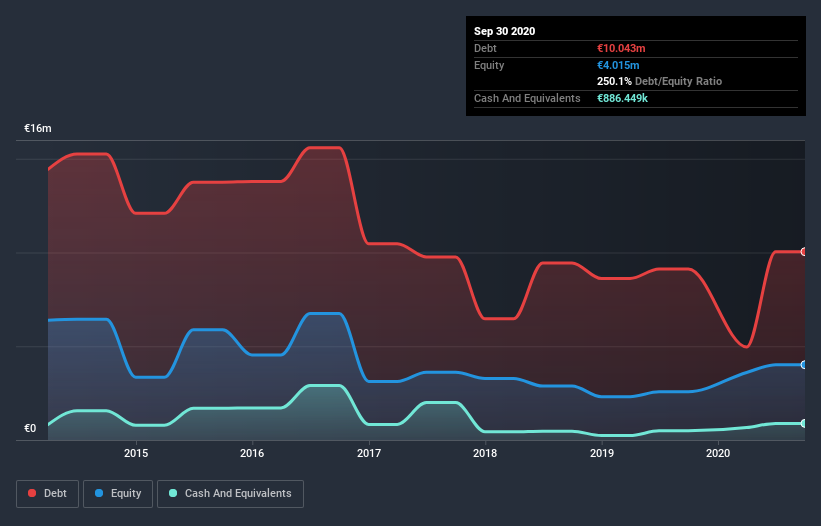Click the blue Equity legend dot
Image resolution: width=821 pixels, height=526 pixels.
click(x=99, y=493)
